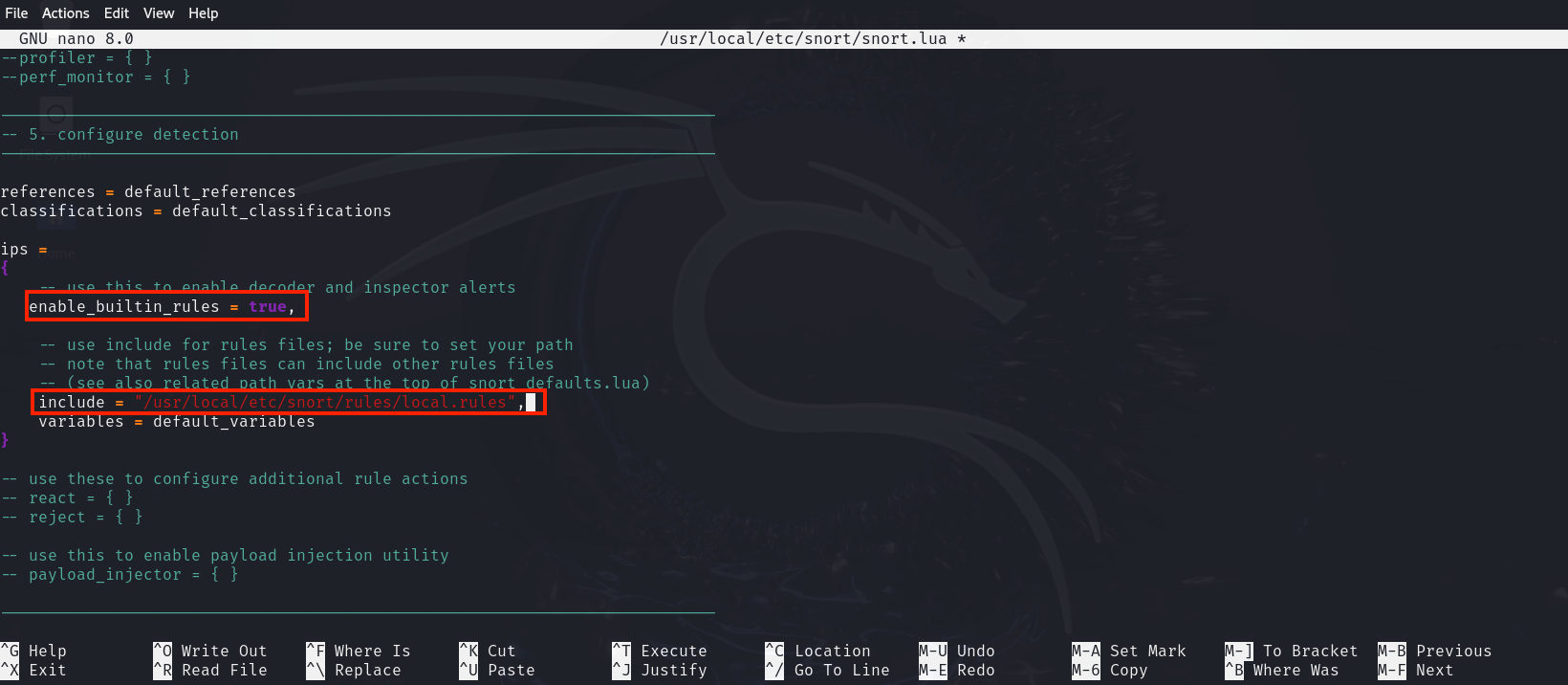Image resolution: width=1568 pixels, height=685 pixels.
Task: Click the ^O Write Out shortcut
Action: point(210,651)
